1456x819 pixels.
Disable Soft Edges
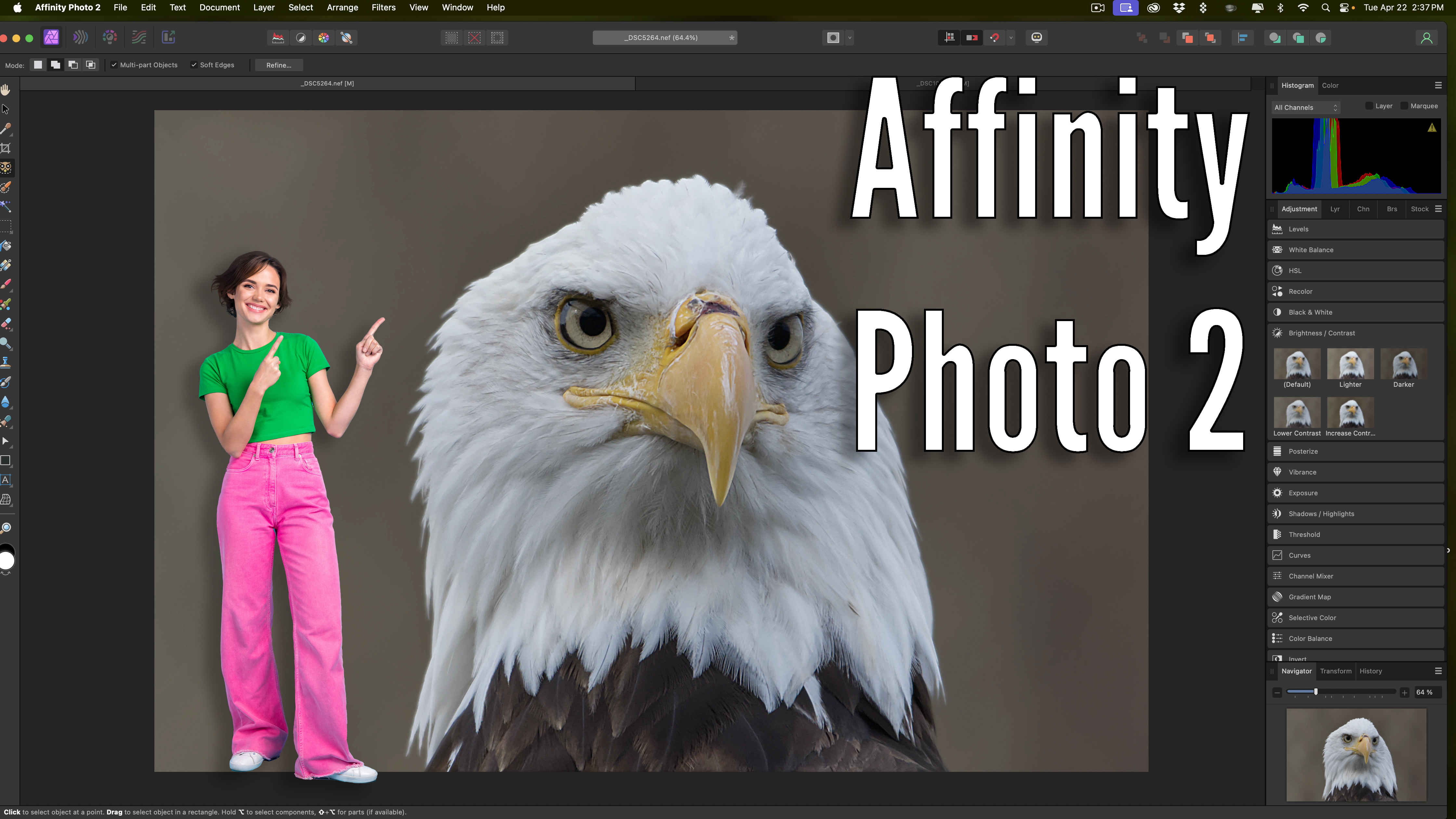pyautogui.click(x=194, y=64)
